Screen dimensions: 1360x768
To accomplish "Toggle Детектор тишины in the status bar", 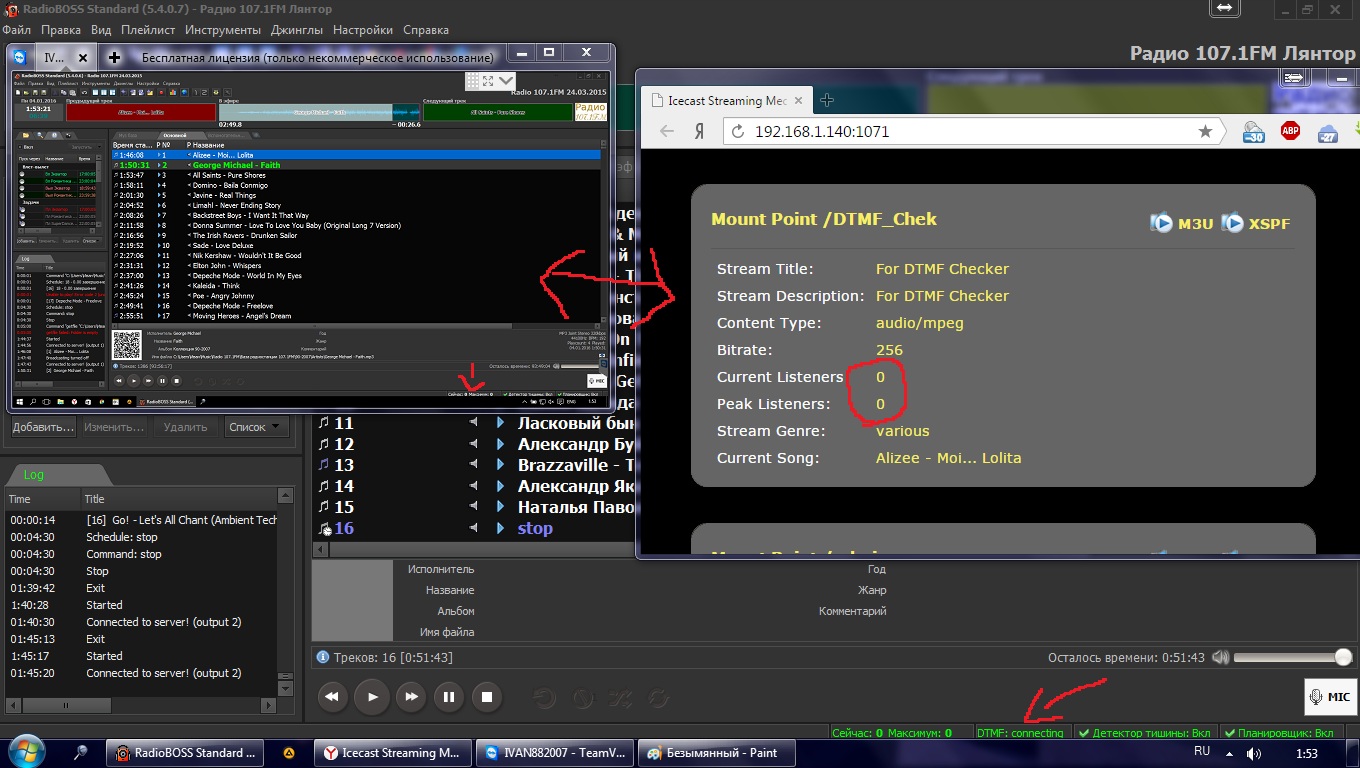I will (1145, 733).
